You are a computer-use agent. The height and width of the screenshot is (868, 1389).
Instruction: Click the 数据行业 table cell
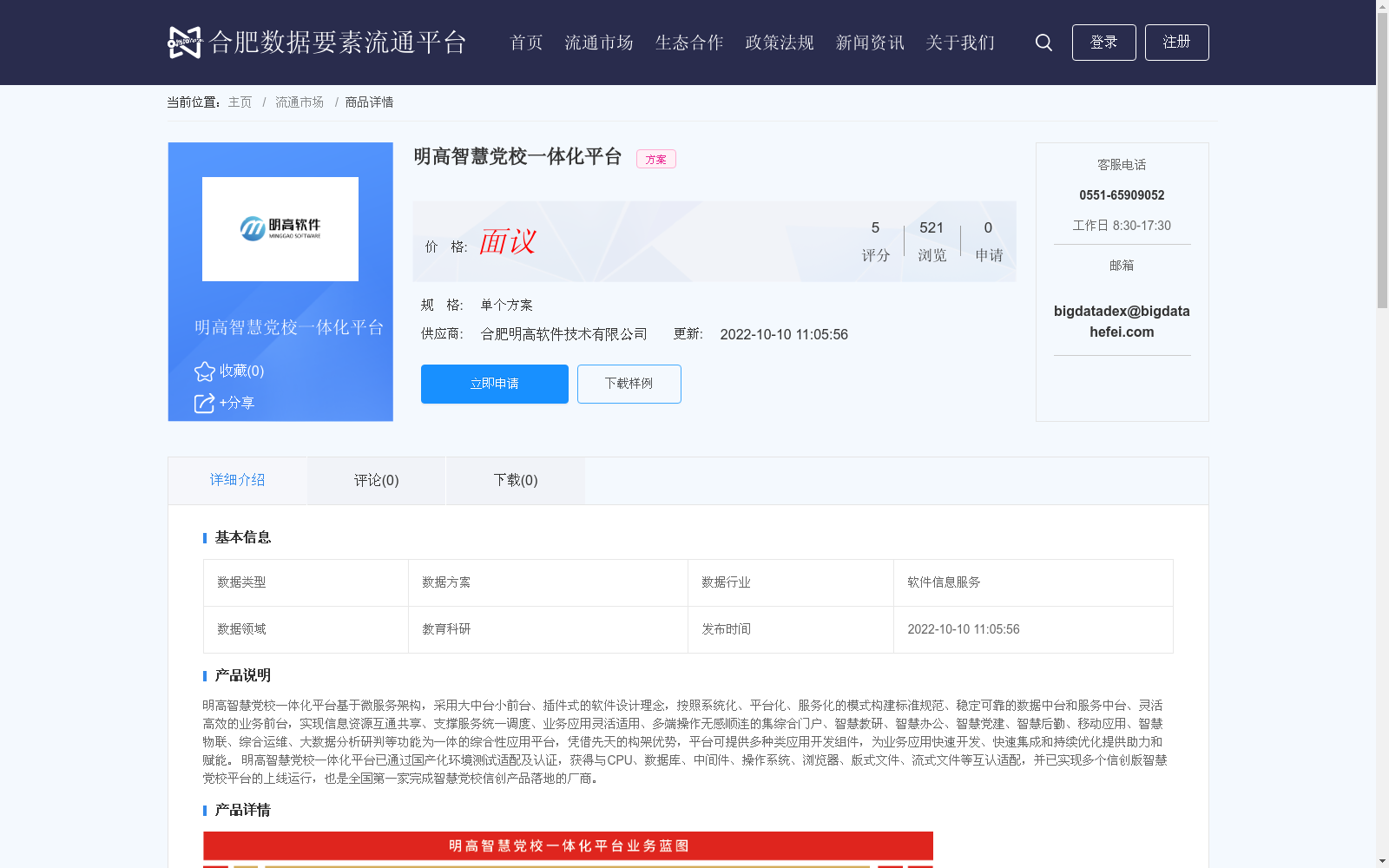(791, 582)
